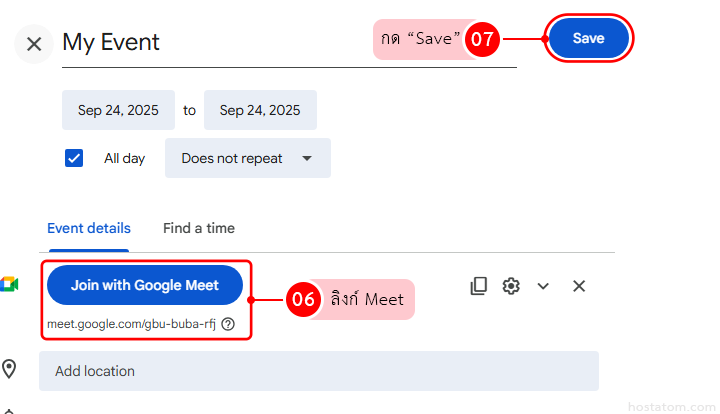Click the All day label text
720x414 pixels.
pyautogui.click(x=125, y=158)
